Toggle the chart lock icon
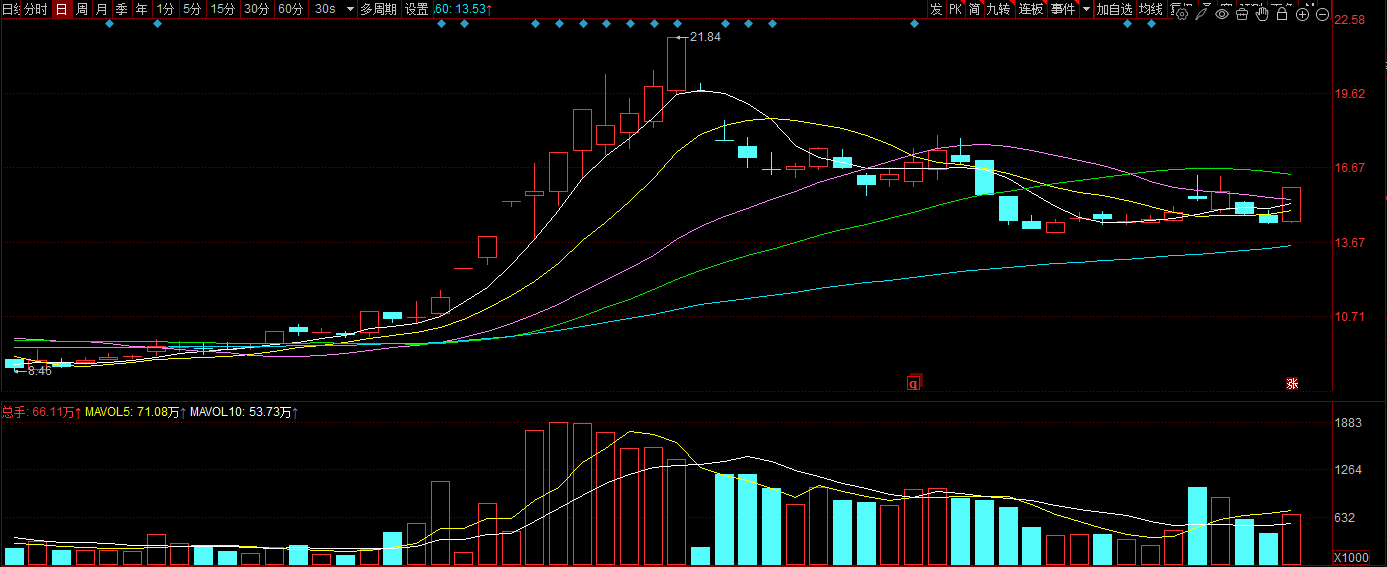This screenshot has height=567, width=1387. click(1282, 13)
